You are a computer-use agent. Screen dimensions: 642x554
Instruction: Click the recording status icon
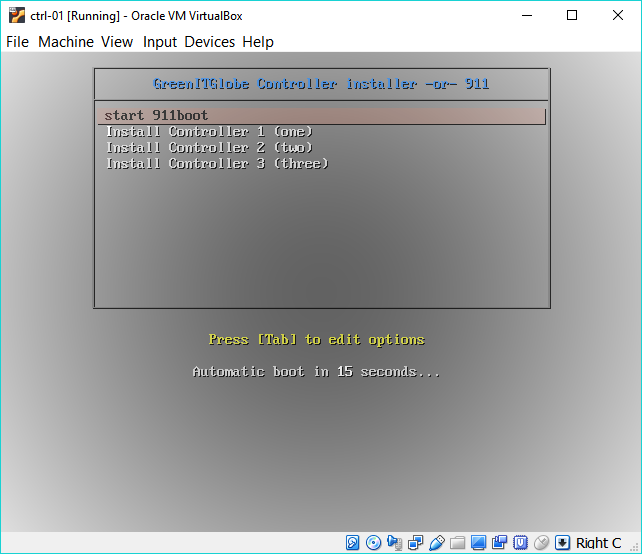click(500, 543)
